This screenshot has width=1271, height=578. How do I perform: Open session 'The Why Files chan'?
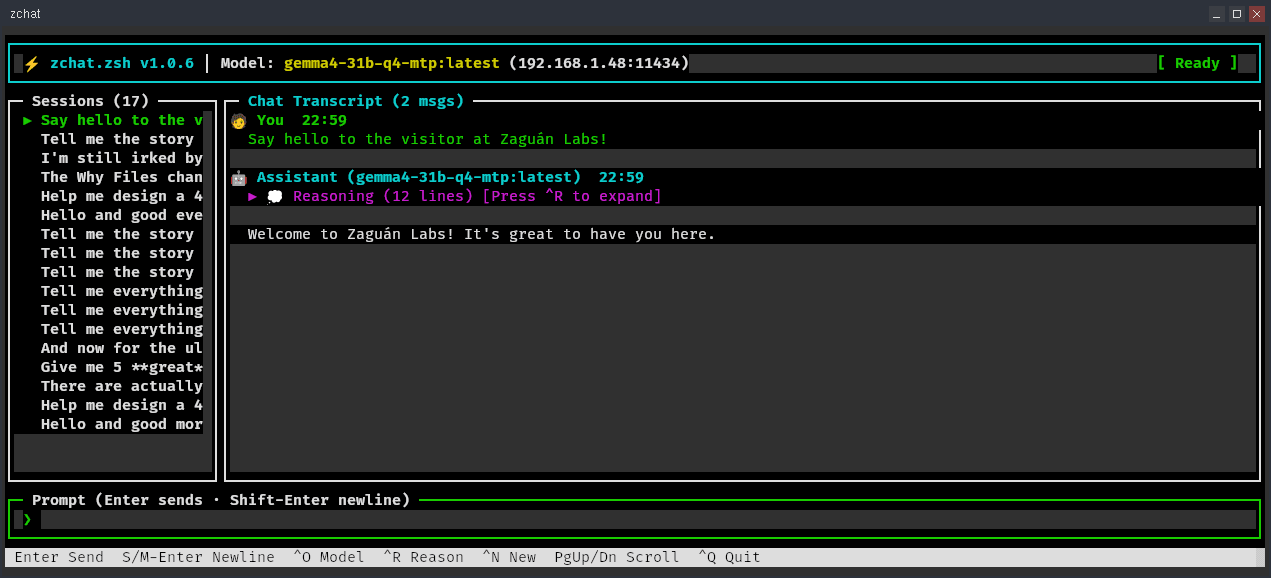(122, 177)
